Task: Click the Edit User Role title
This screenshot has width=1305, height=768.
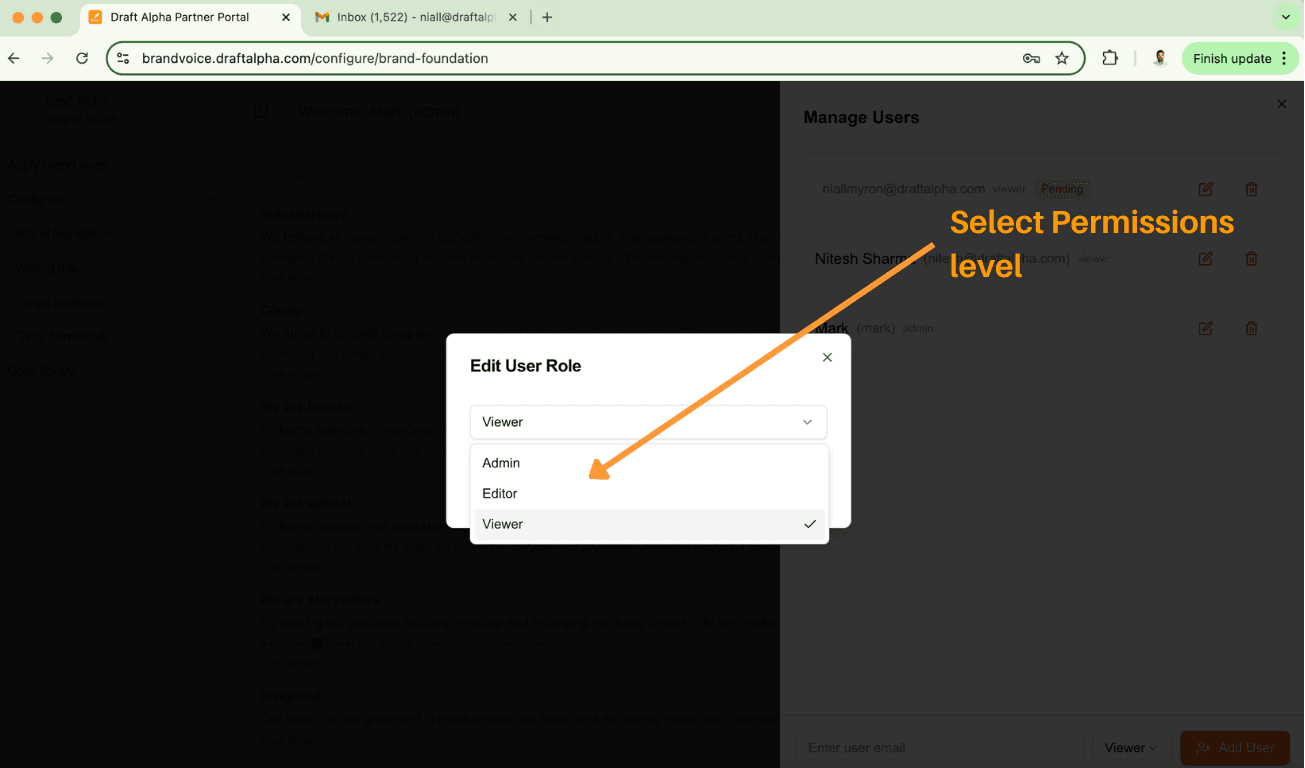Action: [526, 366]
